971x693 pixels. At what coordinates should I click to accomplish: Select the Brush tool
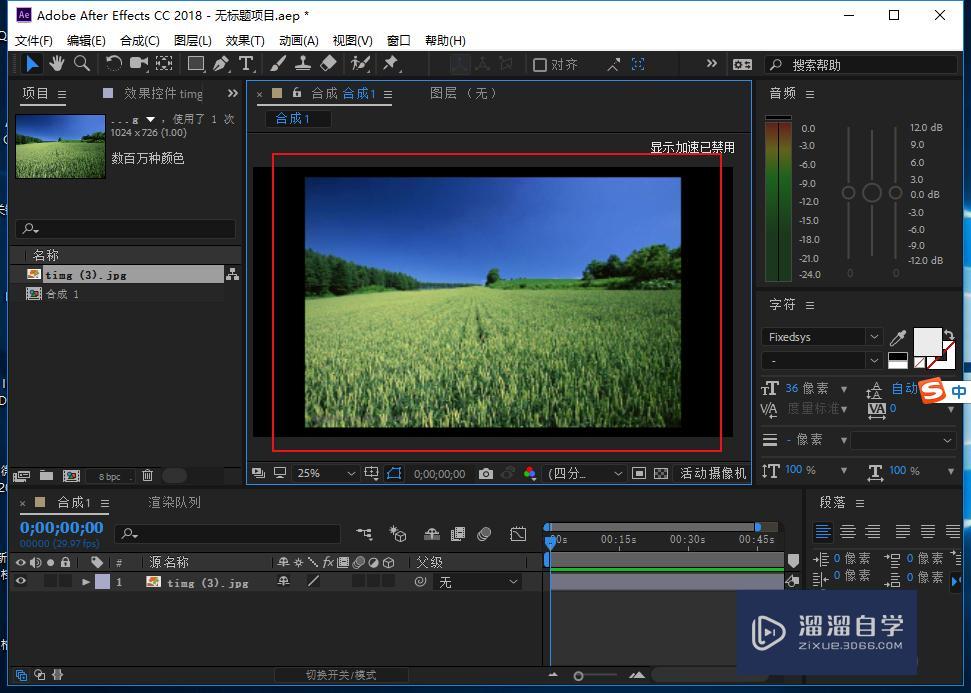point(278,64)
